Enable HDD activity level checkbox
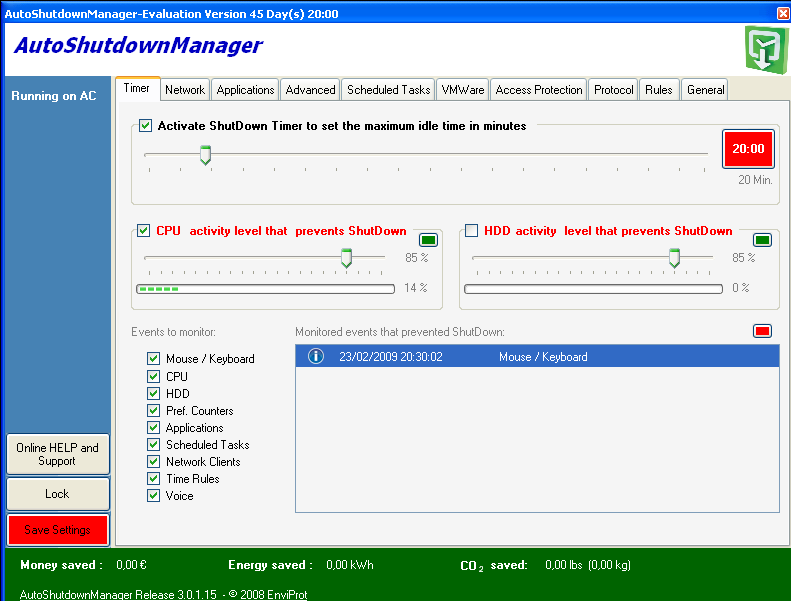This screenshot has width=791, height=601. (472, 231)
